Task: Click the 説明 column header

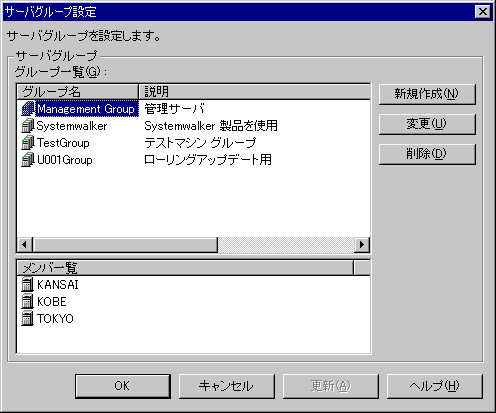Action: coord(254,91)
